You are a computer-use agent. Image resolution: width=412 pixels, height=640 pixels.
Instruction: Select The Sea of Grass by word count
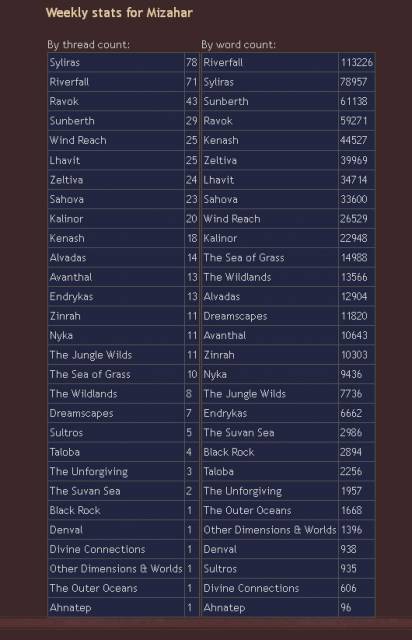pyautogui.click(x=244, y=258)
